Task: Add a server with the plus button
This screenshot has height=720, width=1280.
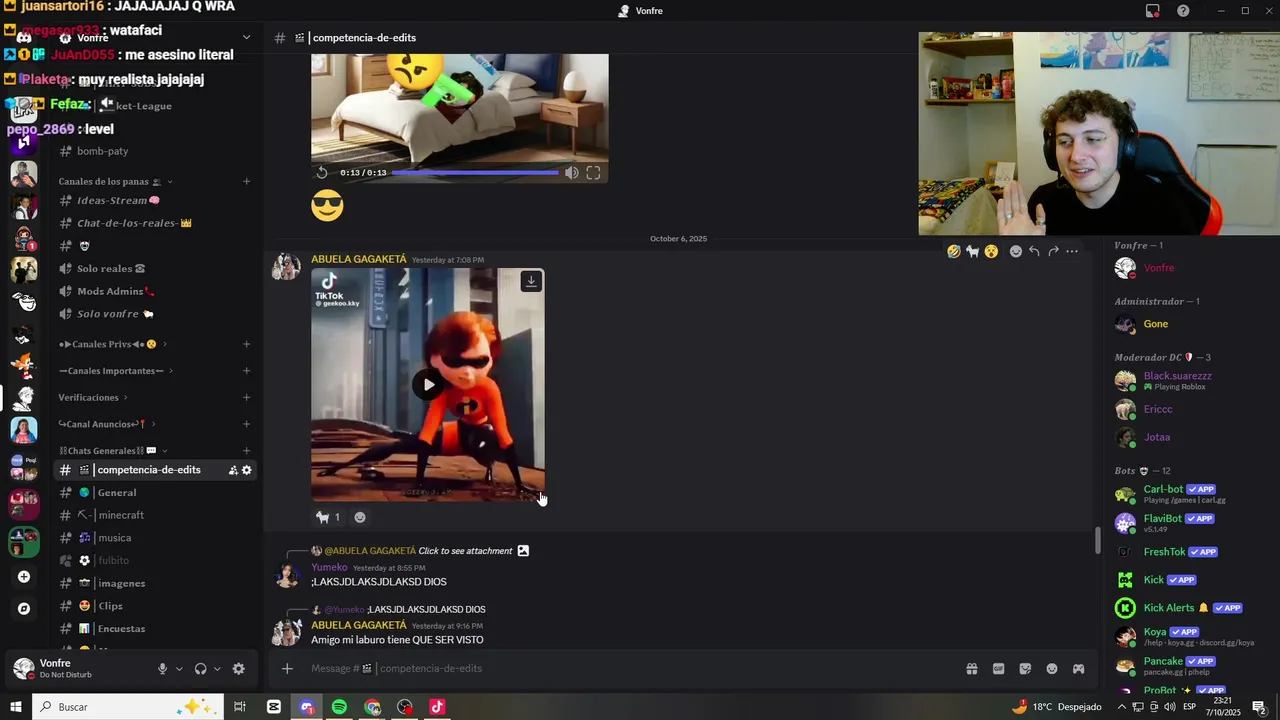Action: point(24,577)
